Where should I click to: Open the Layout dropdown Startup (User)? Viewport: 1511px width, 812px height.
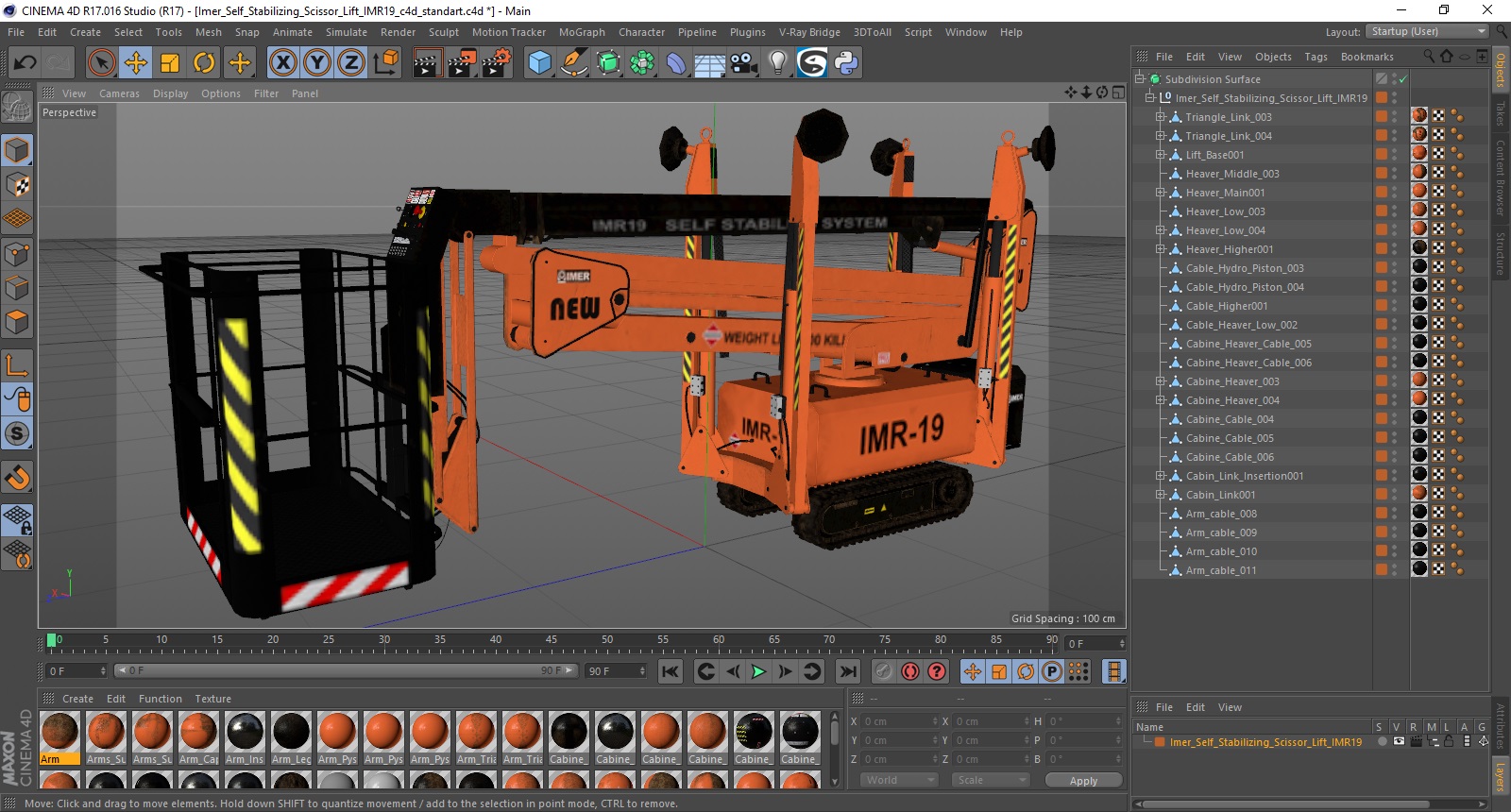click(x=1428, y=31)
